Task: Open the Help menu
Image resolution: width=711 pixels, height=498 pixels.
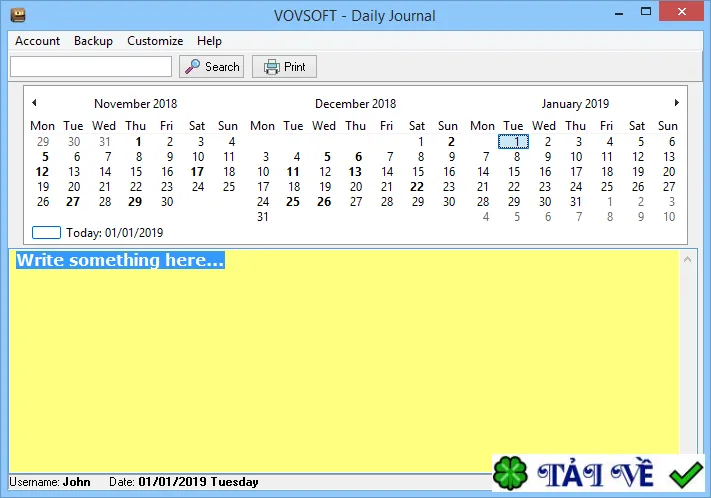Action: pos(209,41)
